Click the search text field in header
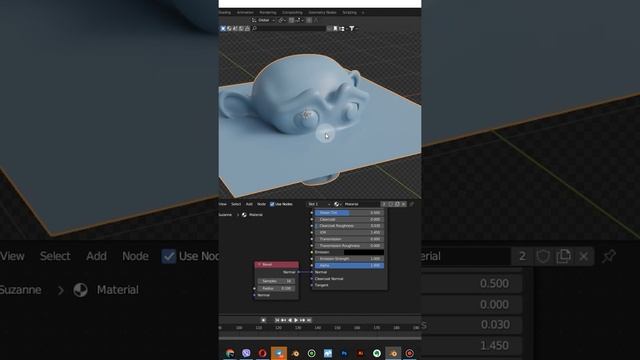 [293, 28]
